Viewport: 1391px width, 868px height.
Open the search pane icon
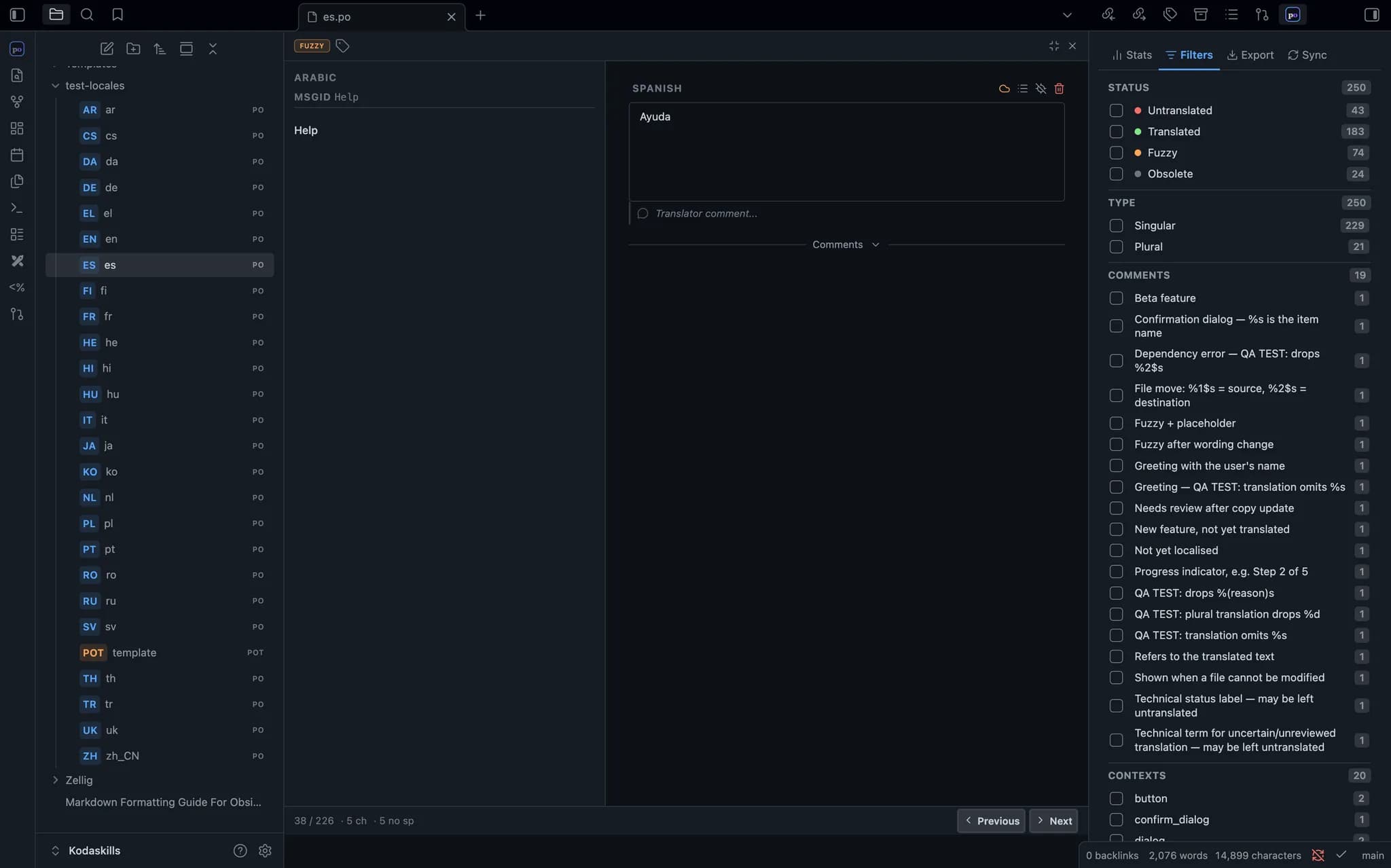(x=87, y=14)
